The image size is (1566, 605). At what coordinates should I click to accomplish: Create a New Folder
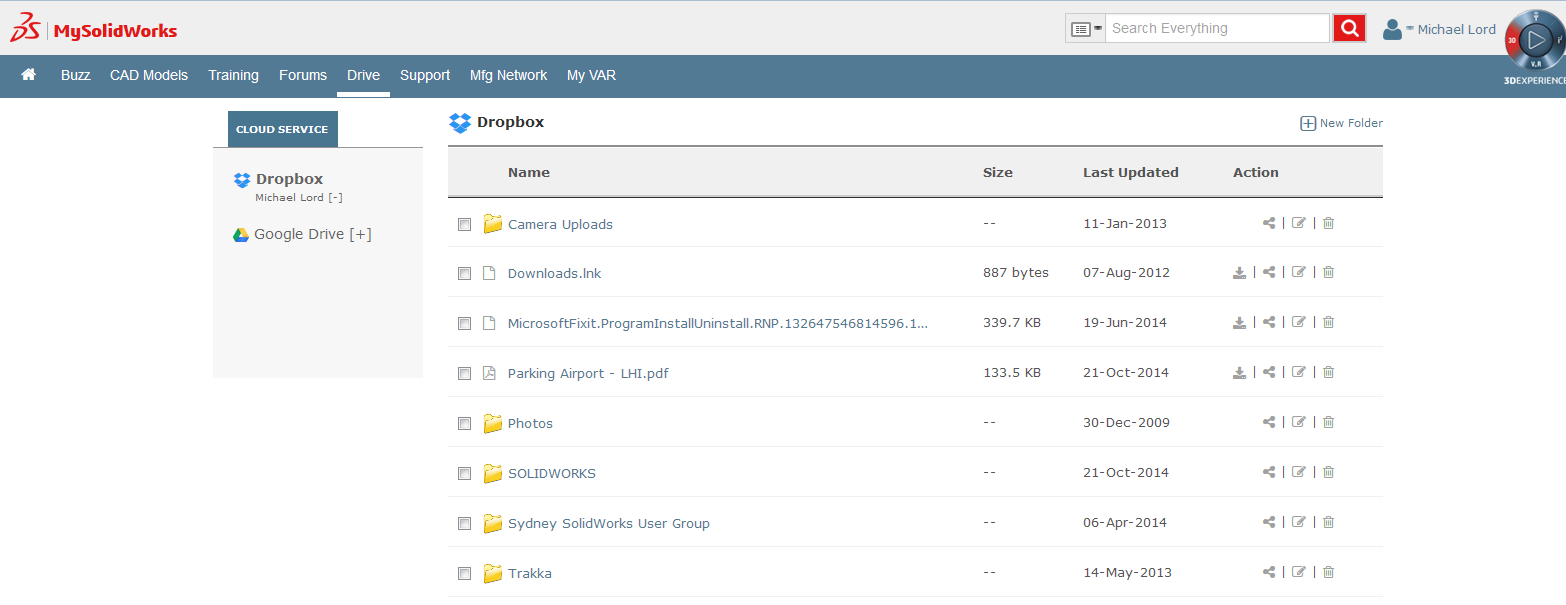pyautogui.click(x=1341, y=123)
